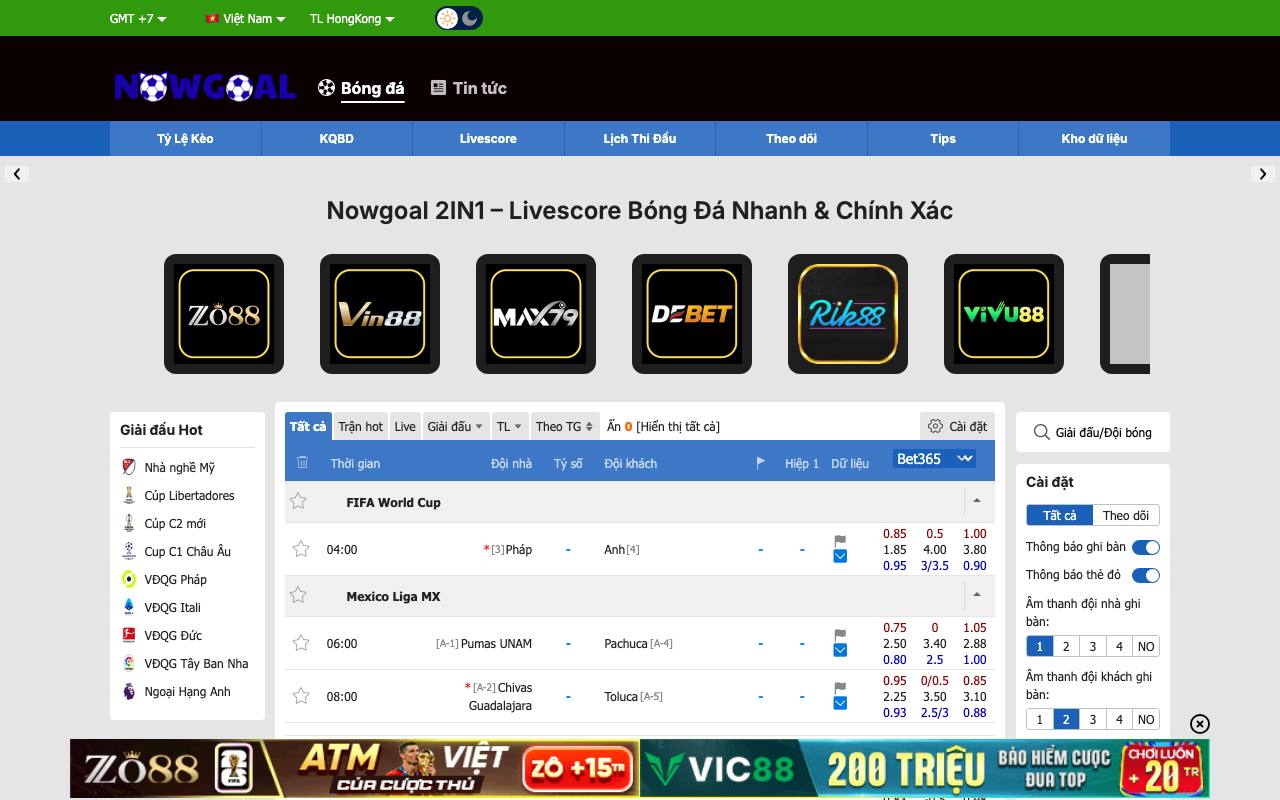The width and height of the screenshot is (1280, 800).
Task: Go to KQBD in navigation bar
Action: 337,139
